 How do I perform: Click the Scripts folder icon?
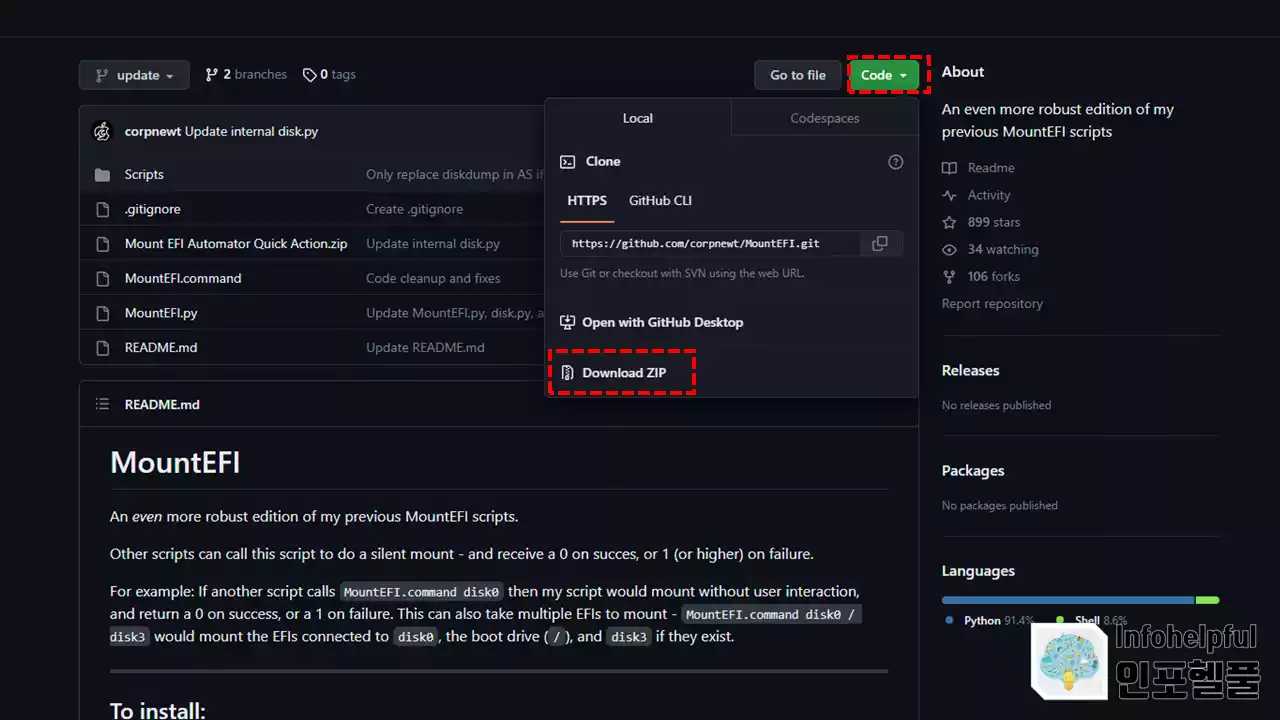point(102,175)
